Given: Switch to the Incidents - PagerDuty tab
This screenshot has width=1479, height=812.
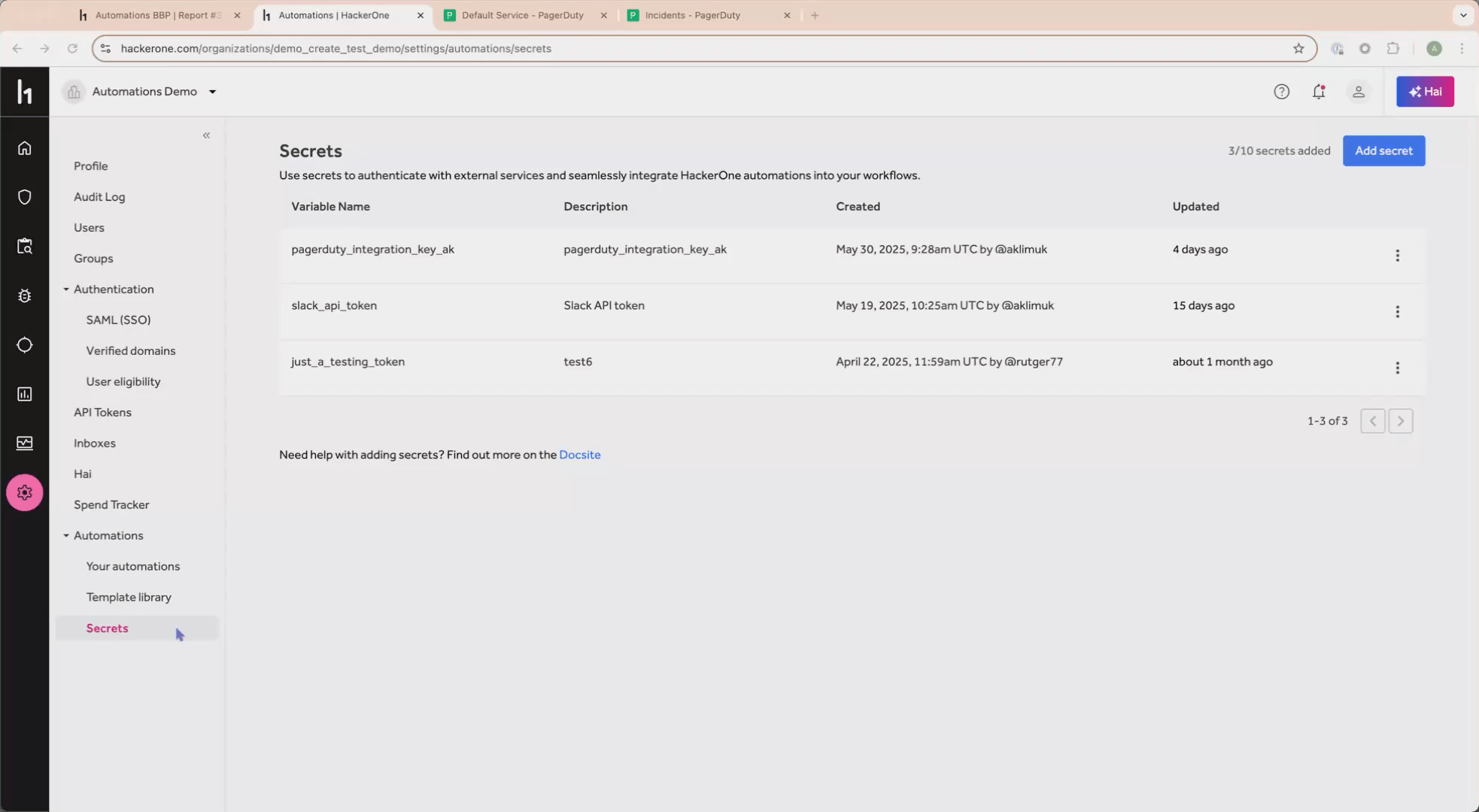Looking at the screenshot, I should pos(692,15).
